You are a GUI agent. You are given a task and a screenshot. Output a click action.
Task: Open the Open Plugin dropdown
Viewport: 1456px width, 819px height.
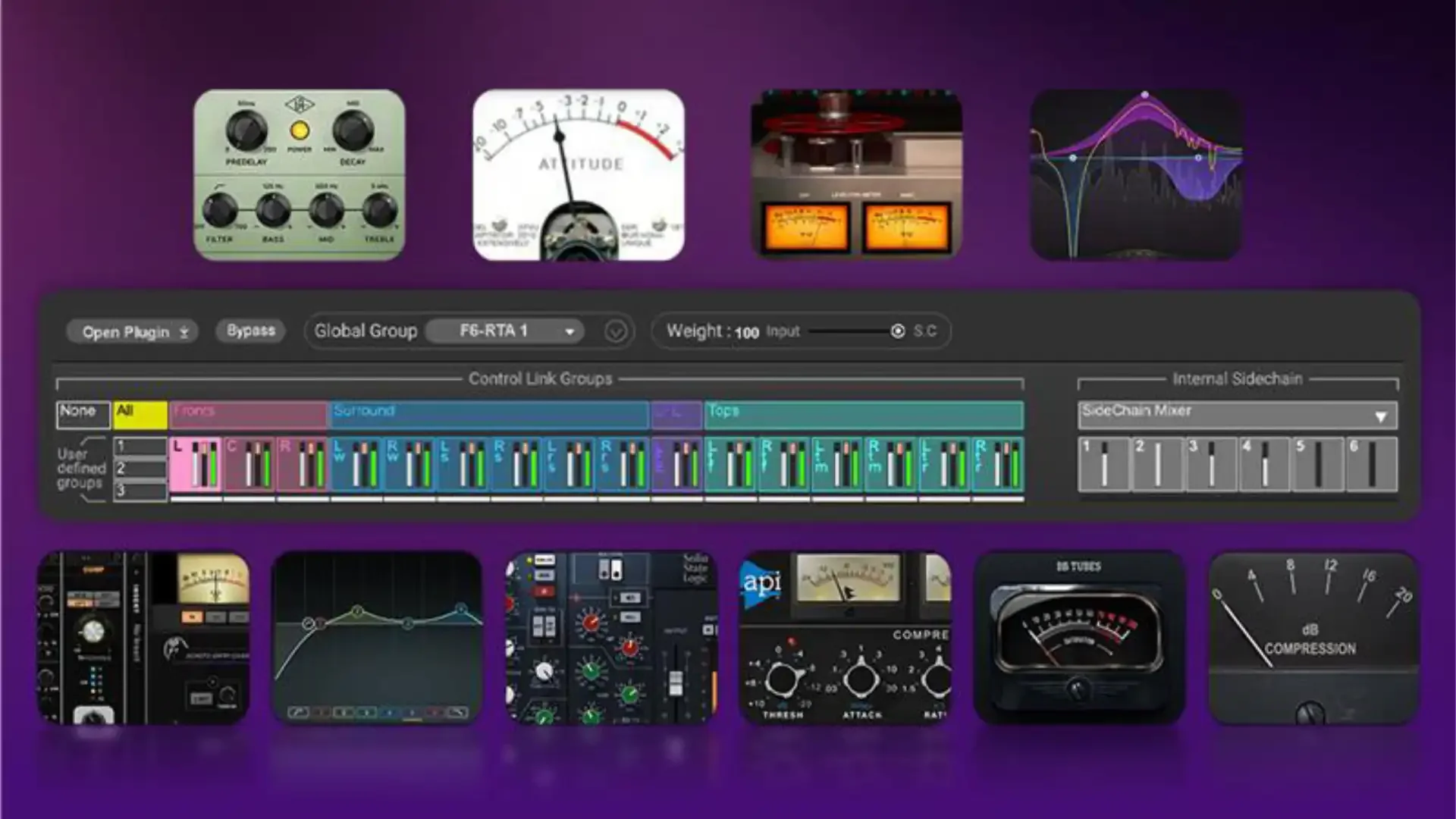(132, 332)
